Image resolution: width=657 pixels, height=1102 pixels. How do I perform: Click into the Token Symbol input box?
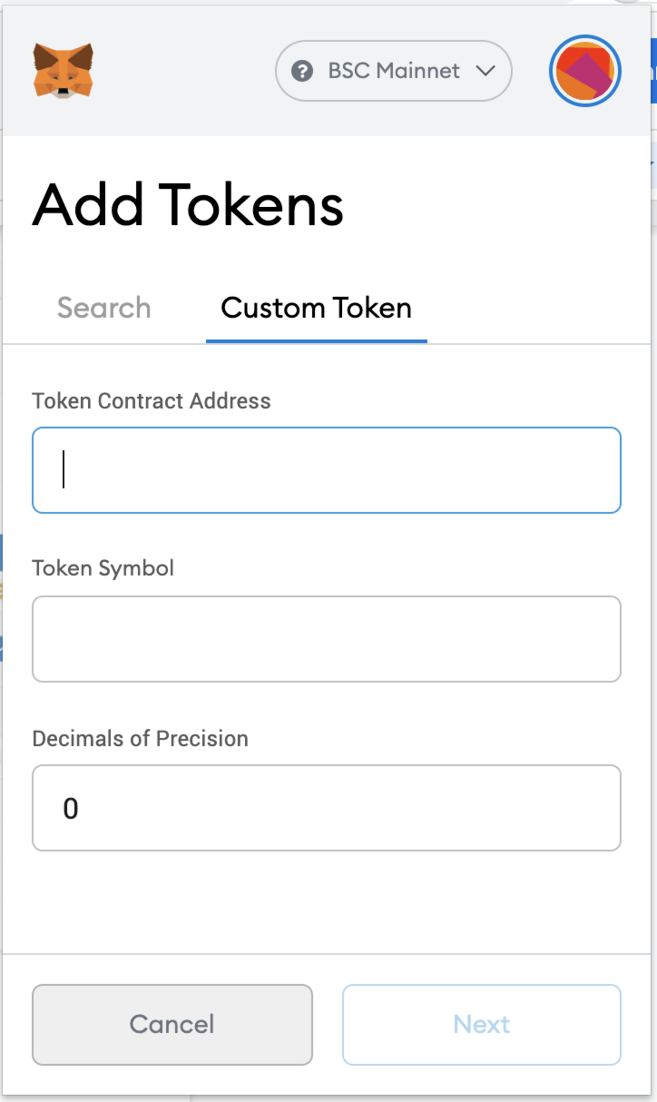(x=326, y=639)
